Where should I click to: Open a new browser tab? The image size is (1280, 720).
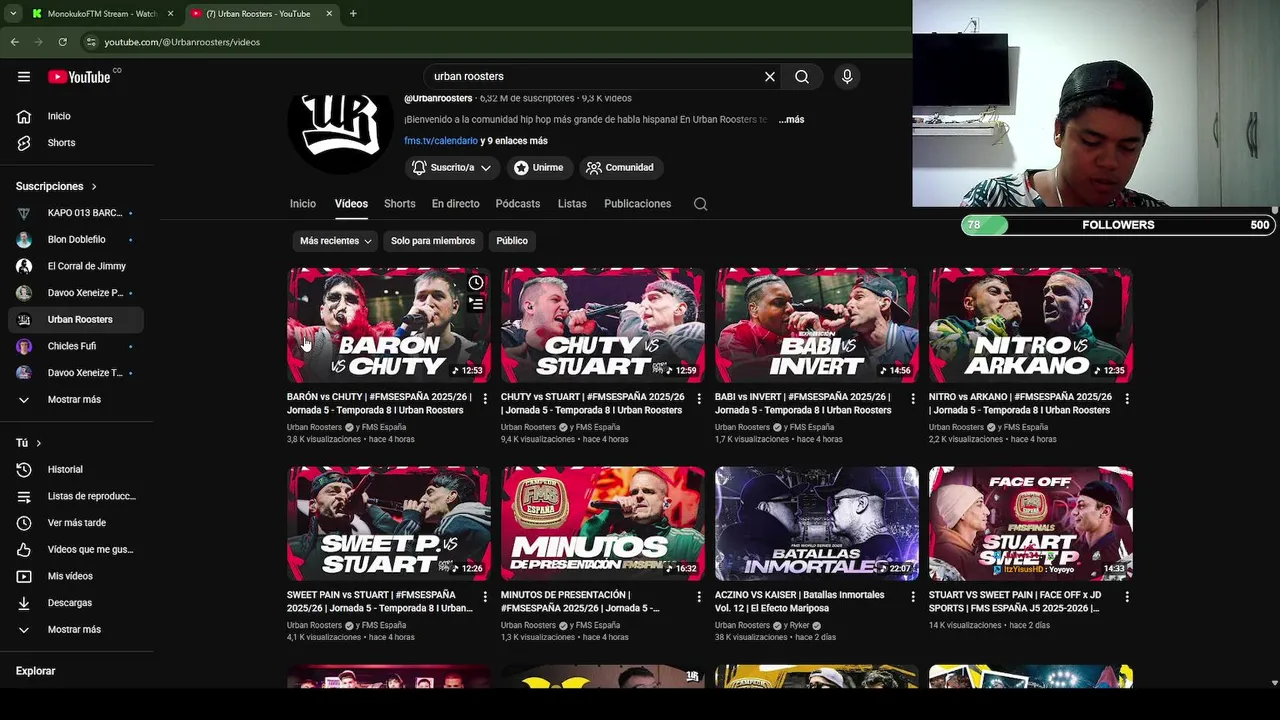(x=353, y=14)
